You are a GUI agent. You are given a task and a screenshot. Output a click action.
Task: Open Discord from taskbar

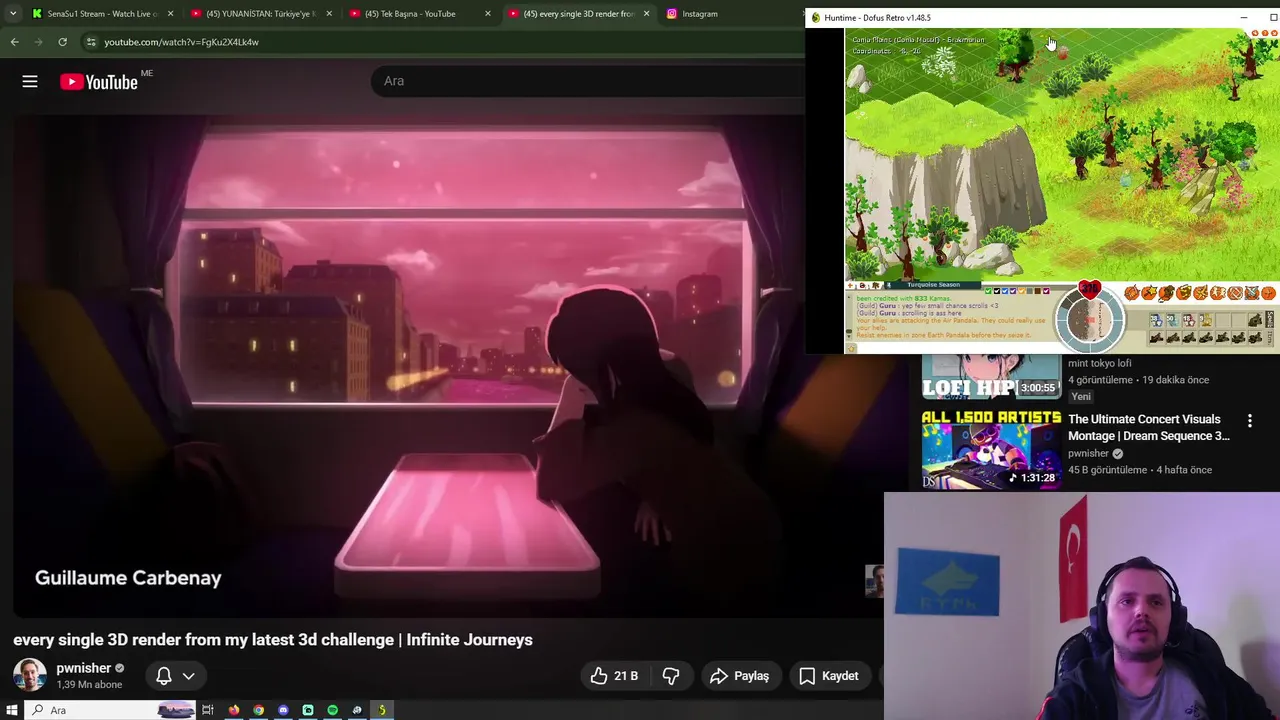coord(283,710)
